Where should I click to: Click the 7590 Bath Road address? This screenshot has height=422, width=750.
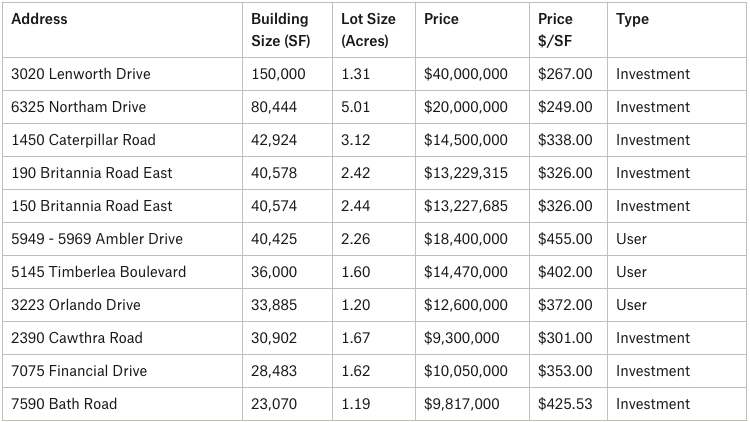[64, 404]
